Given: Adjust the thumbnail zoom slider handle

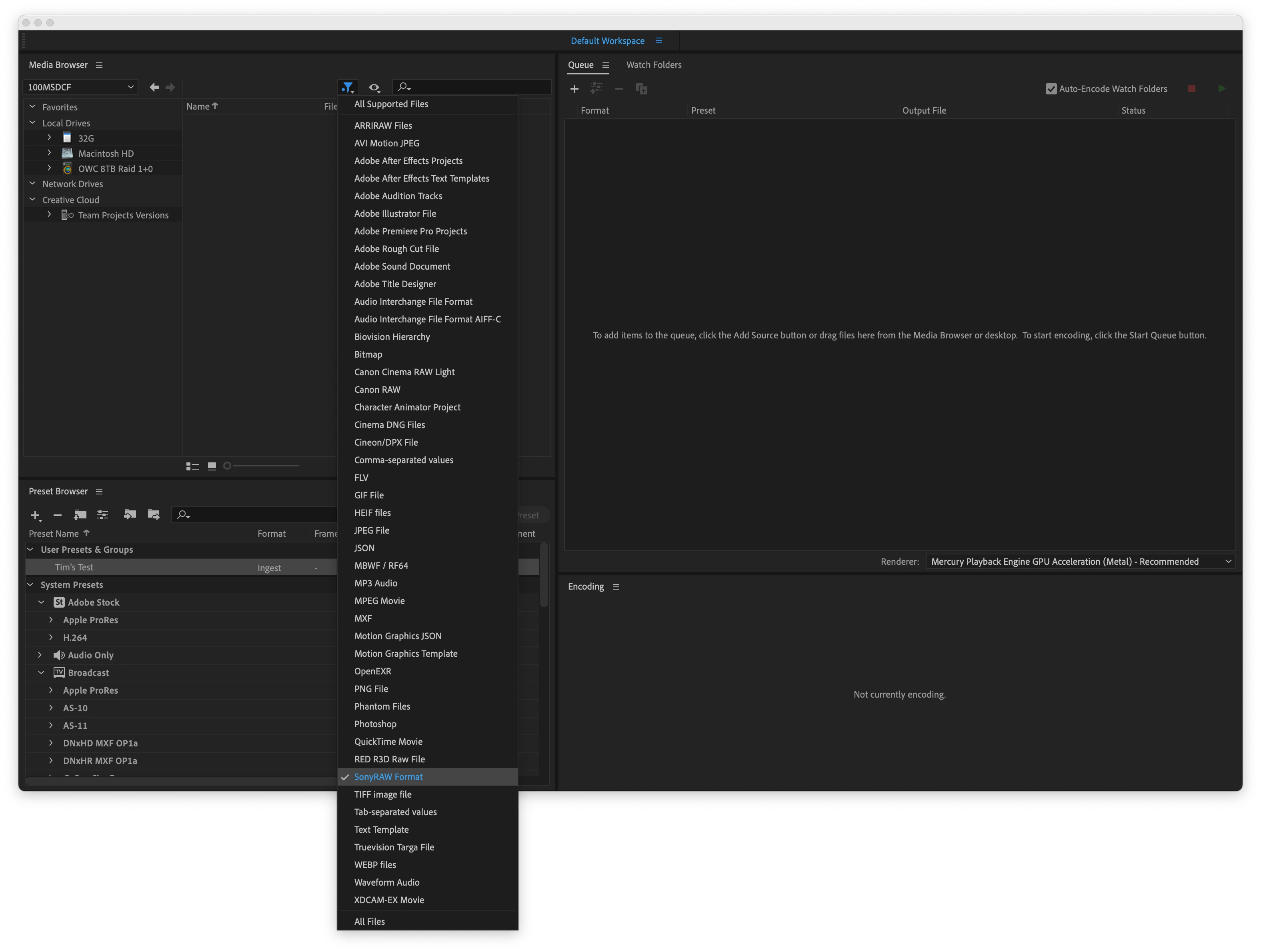Looking at the screenshot, I should pos(228,466).
